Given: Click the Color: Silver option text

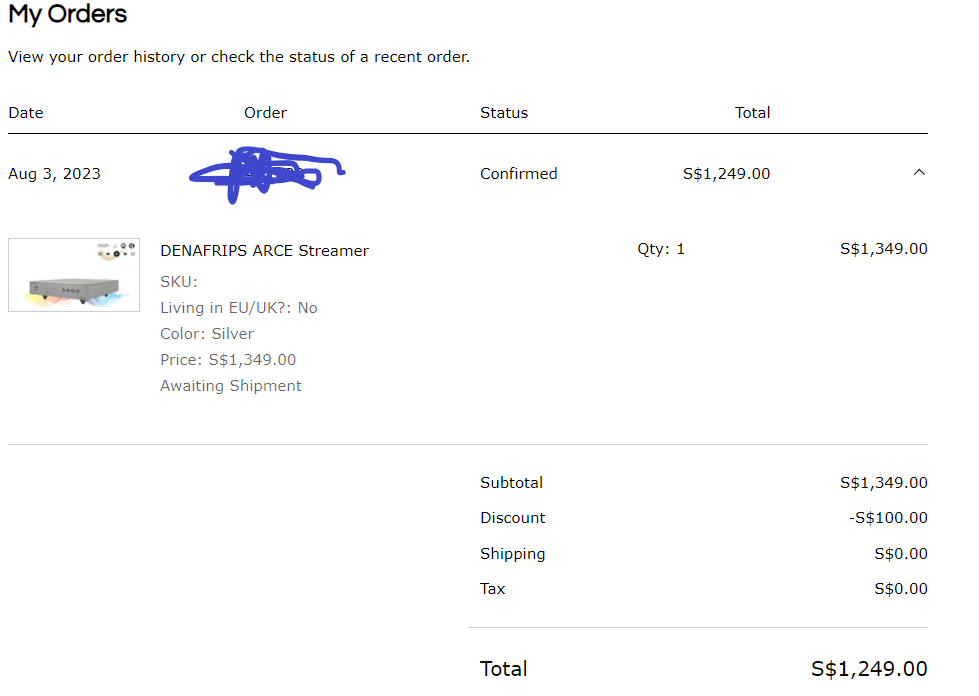Looking at the screenshot, I should pyautogui.click(x=207, y=334).
